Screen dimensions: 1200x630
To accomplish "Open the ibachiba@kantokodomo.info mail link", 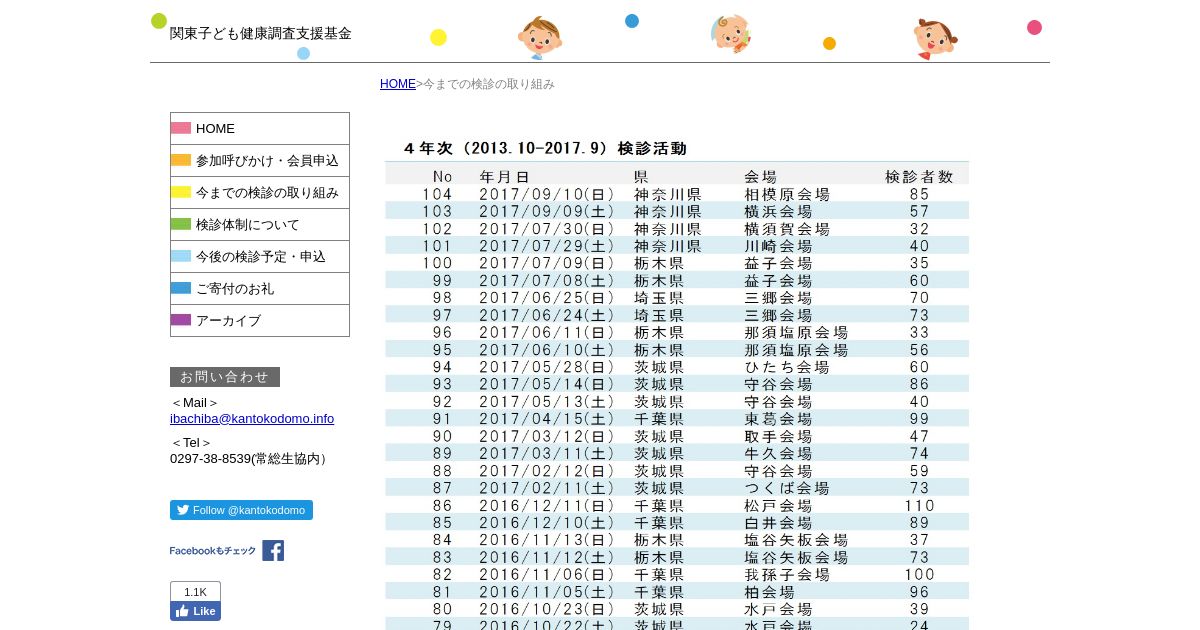I will click(x=252, y=419).
